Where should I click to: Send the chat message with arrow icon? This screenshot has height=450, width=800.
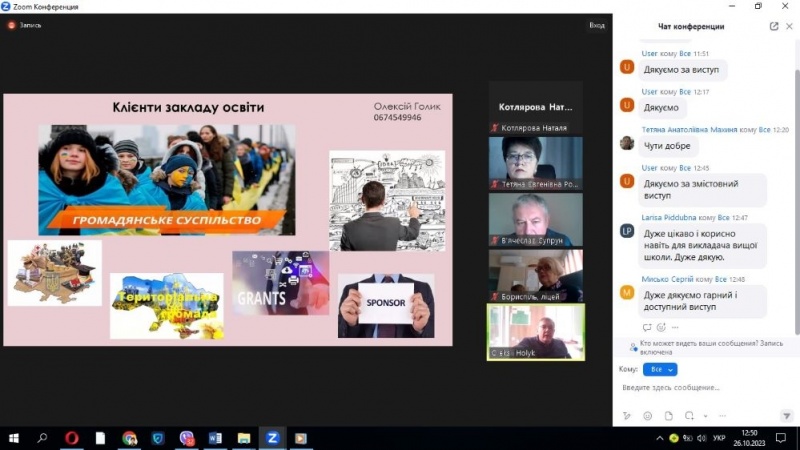coord(787,415)
